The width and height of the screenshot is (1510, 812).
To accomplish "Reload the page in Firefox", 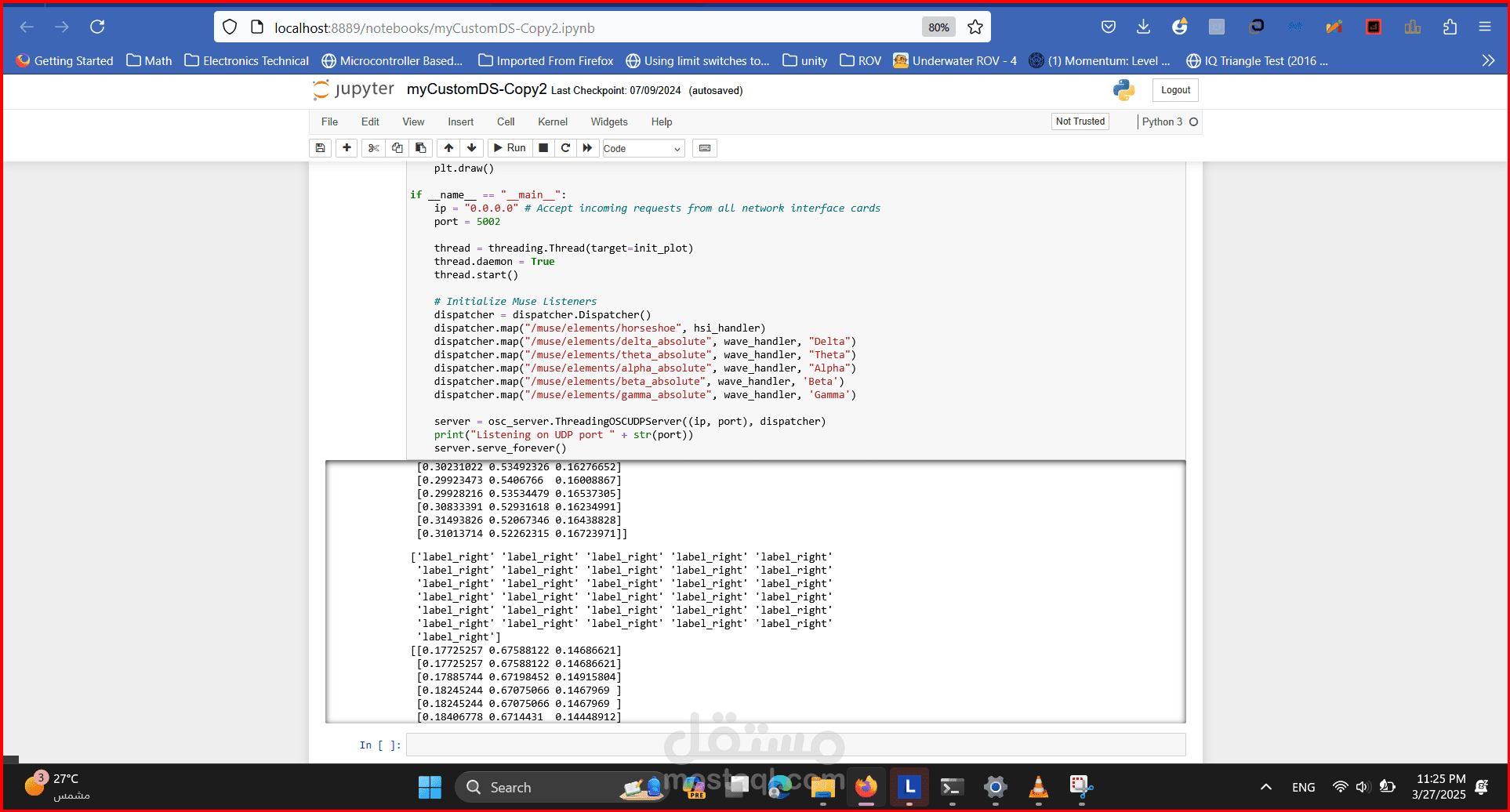I will click(x=97, y=27).
